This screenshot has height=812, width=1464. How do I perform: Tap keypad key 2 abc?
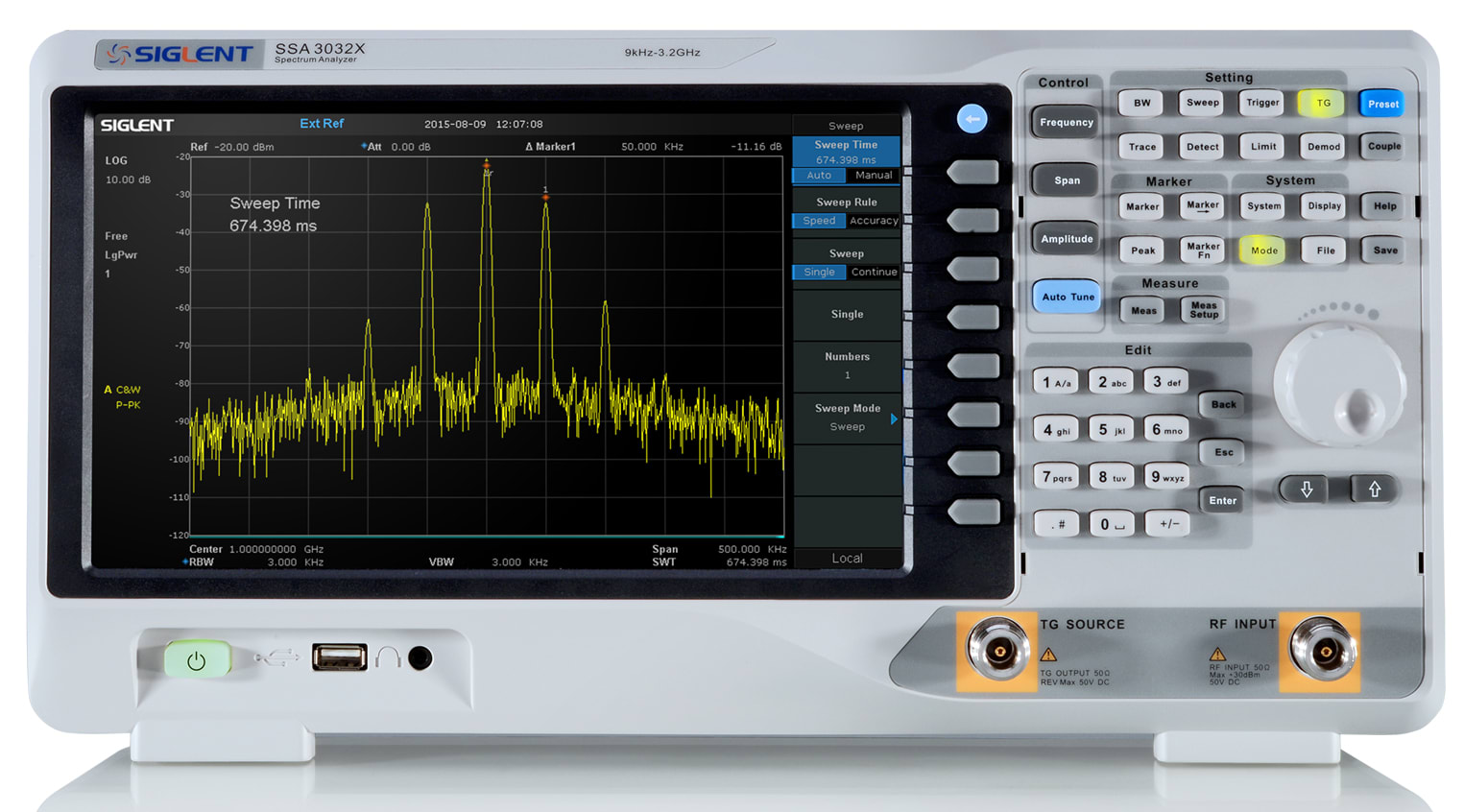point(1112,382)
